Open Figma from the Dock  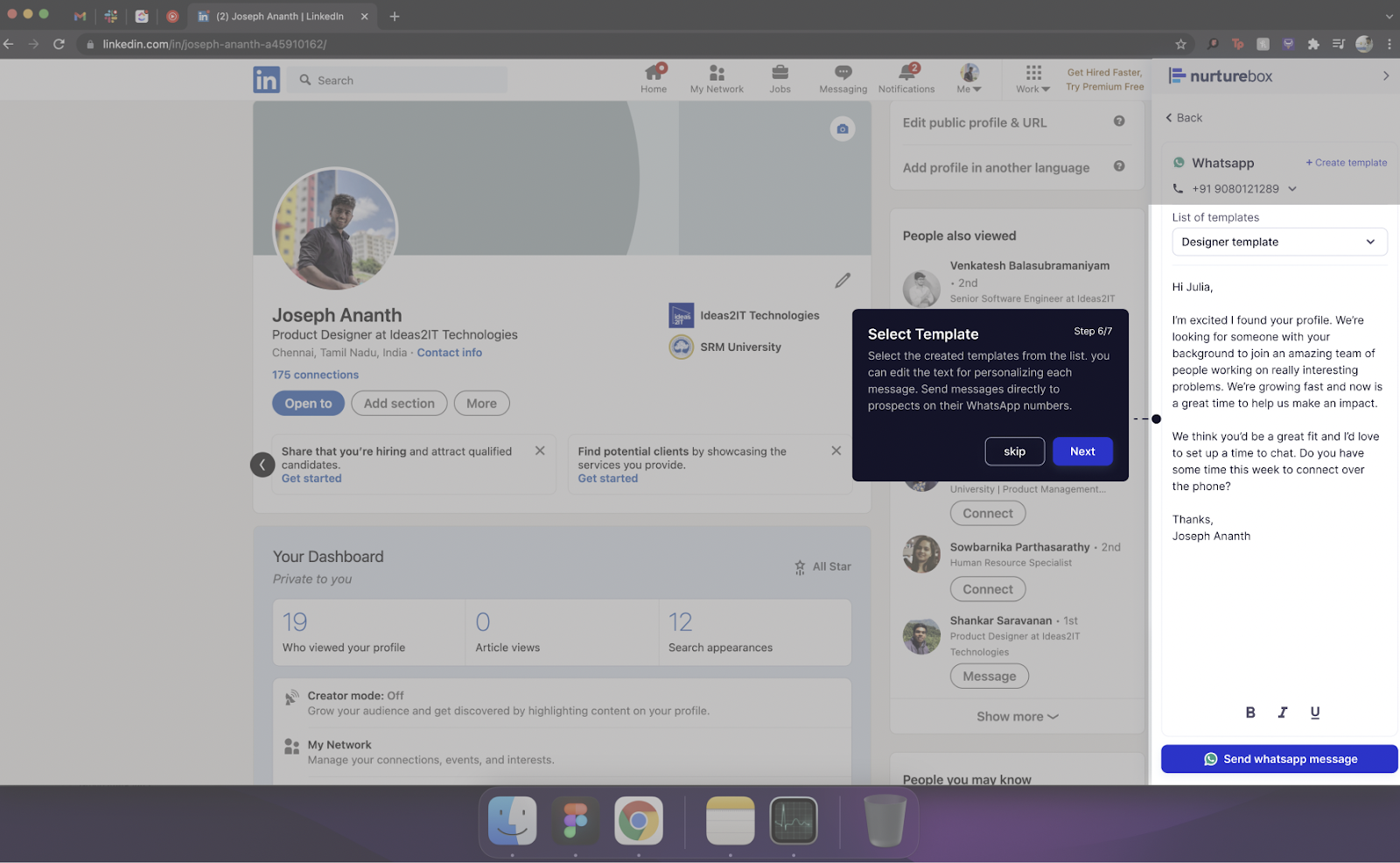pos(575,821)
